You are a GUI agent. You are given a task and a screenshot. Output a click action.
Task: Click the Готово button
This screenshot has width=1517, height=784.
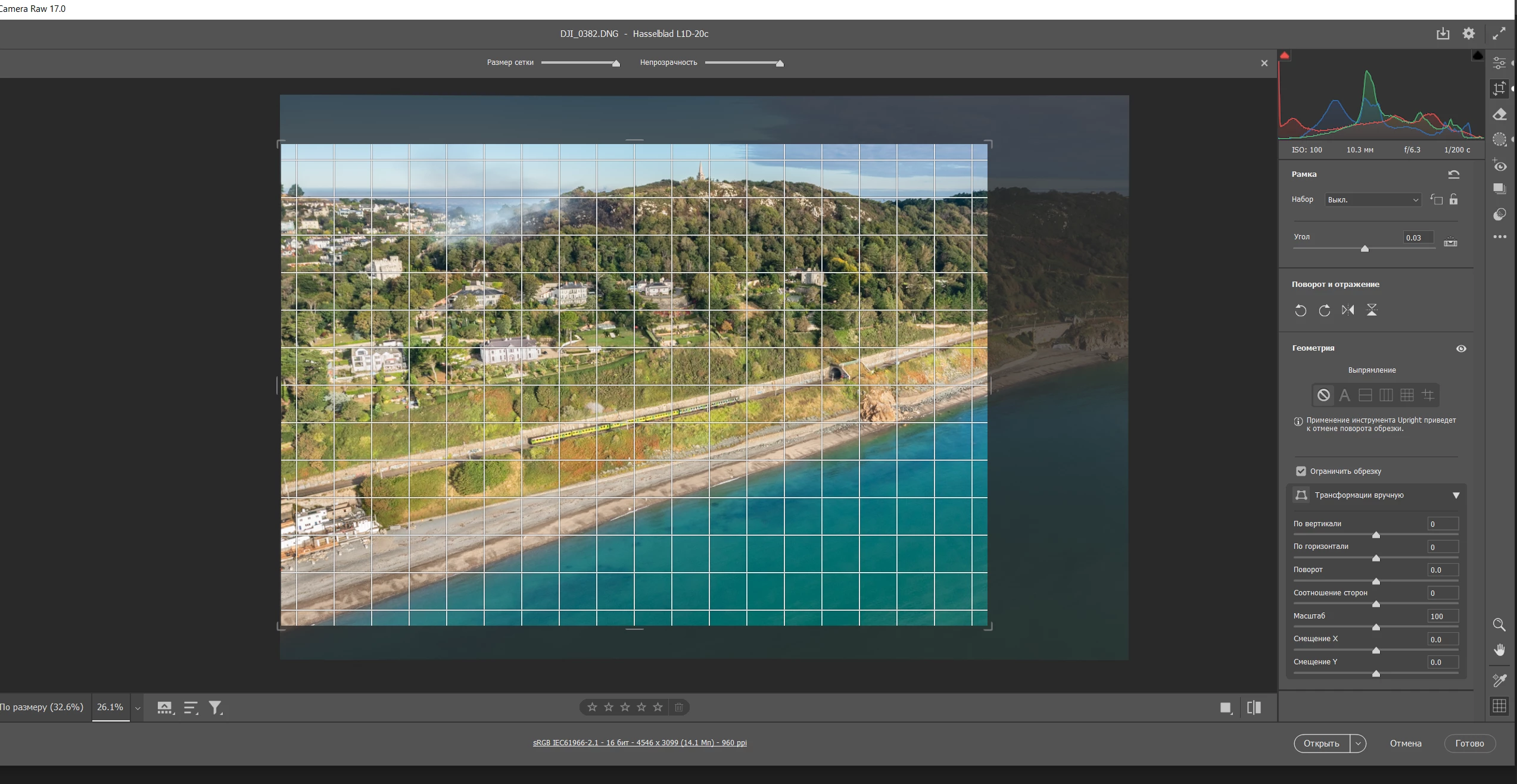click(1469, 743)
